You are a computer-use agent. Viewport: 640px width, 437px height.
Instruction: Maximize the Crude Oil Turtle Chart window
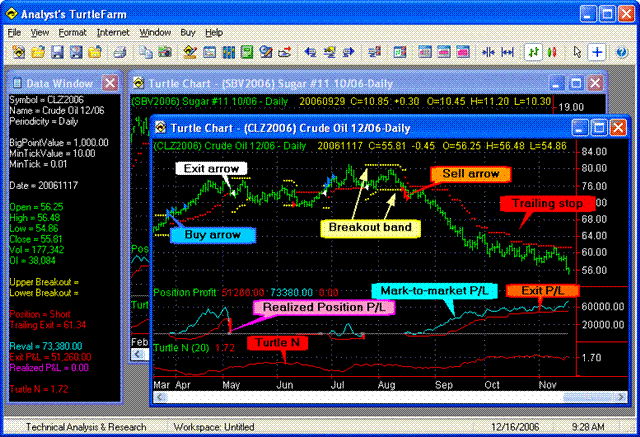[599, 128]
